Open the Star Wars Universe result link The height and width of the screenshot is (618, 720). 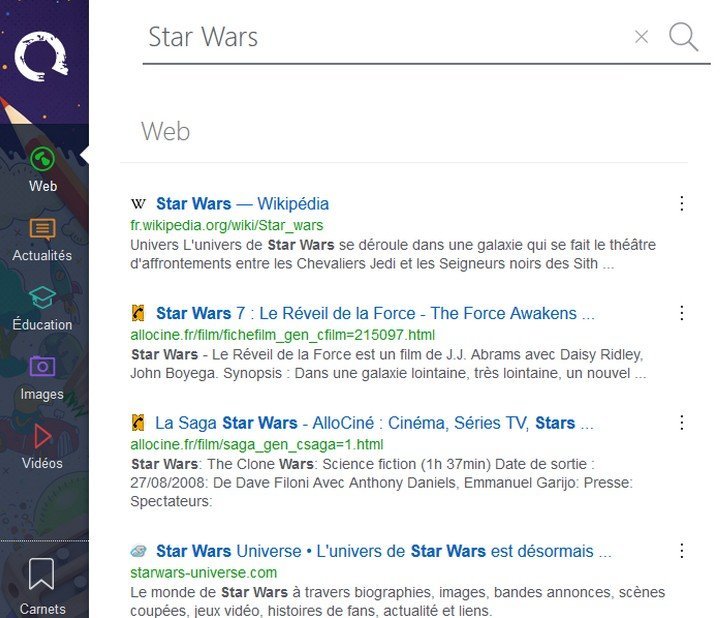coord(384,551)
